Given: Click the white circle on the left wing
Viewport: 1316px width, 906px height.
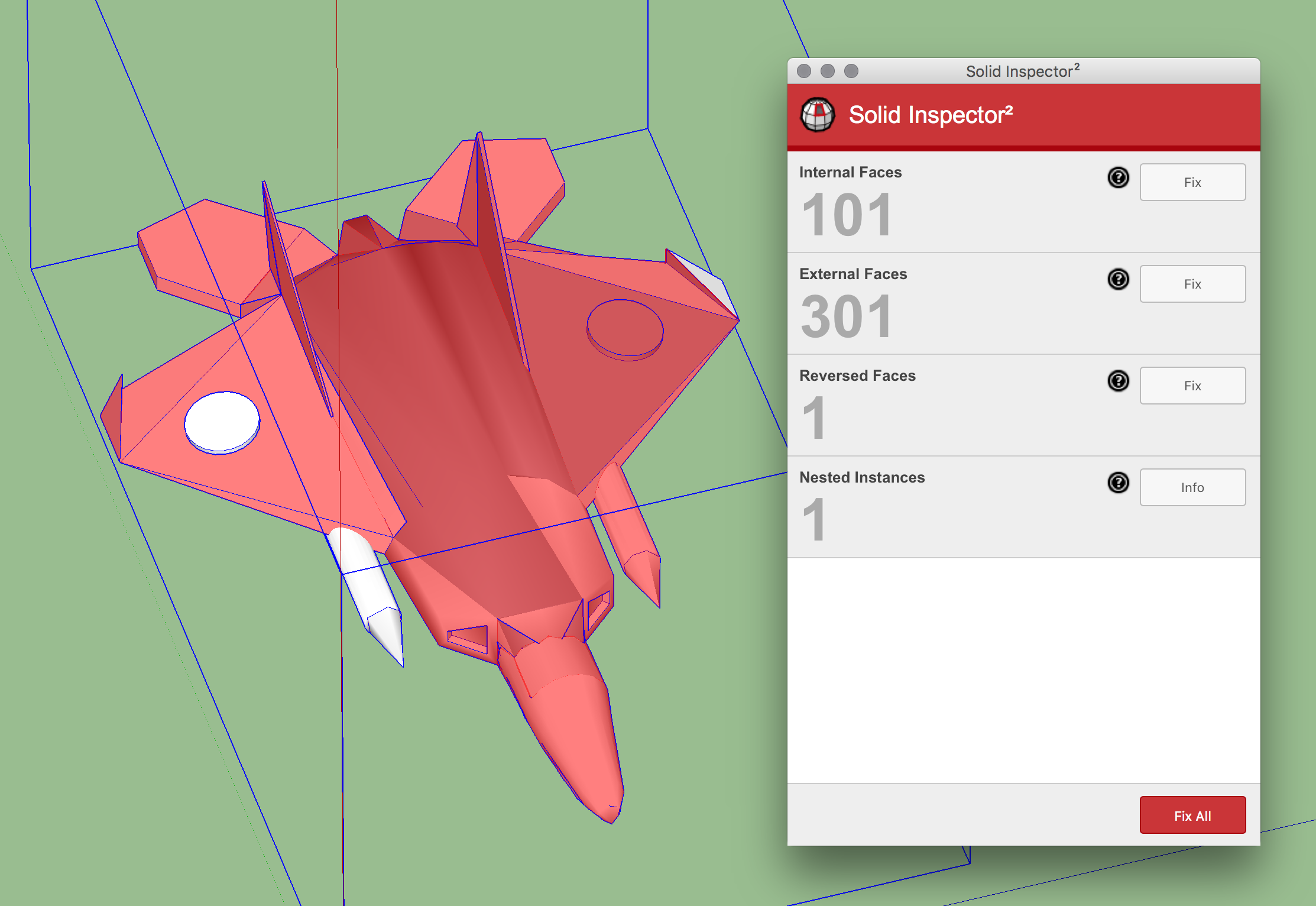Looking at the screenshot, I should pyautogui.click(x=222, y=422).
